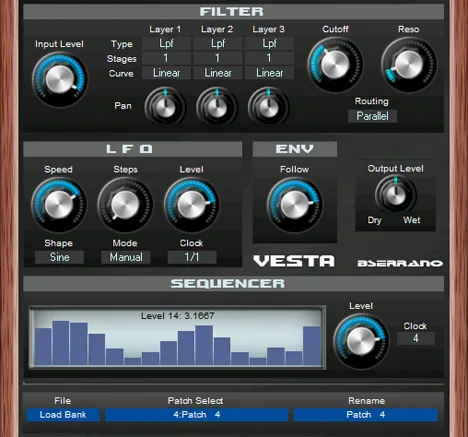
Task: Adjust the filter Cutoff knob
Action: pos(335,64)
